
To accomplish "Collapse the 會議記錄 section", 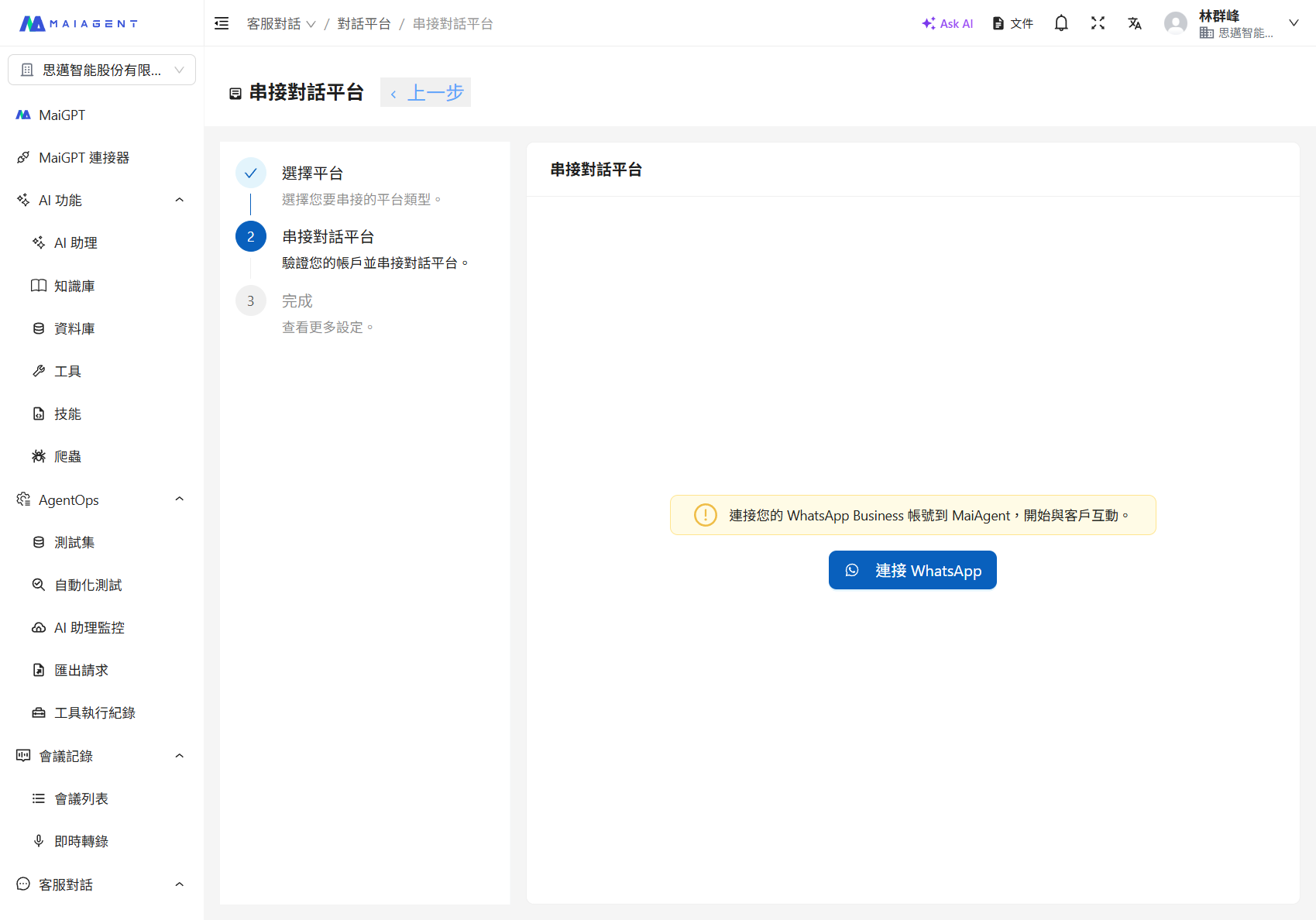I will [180, 756].
